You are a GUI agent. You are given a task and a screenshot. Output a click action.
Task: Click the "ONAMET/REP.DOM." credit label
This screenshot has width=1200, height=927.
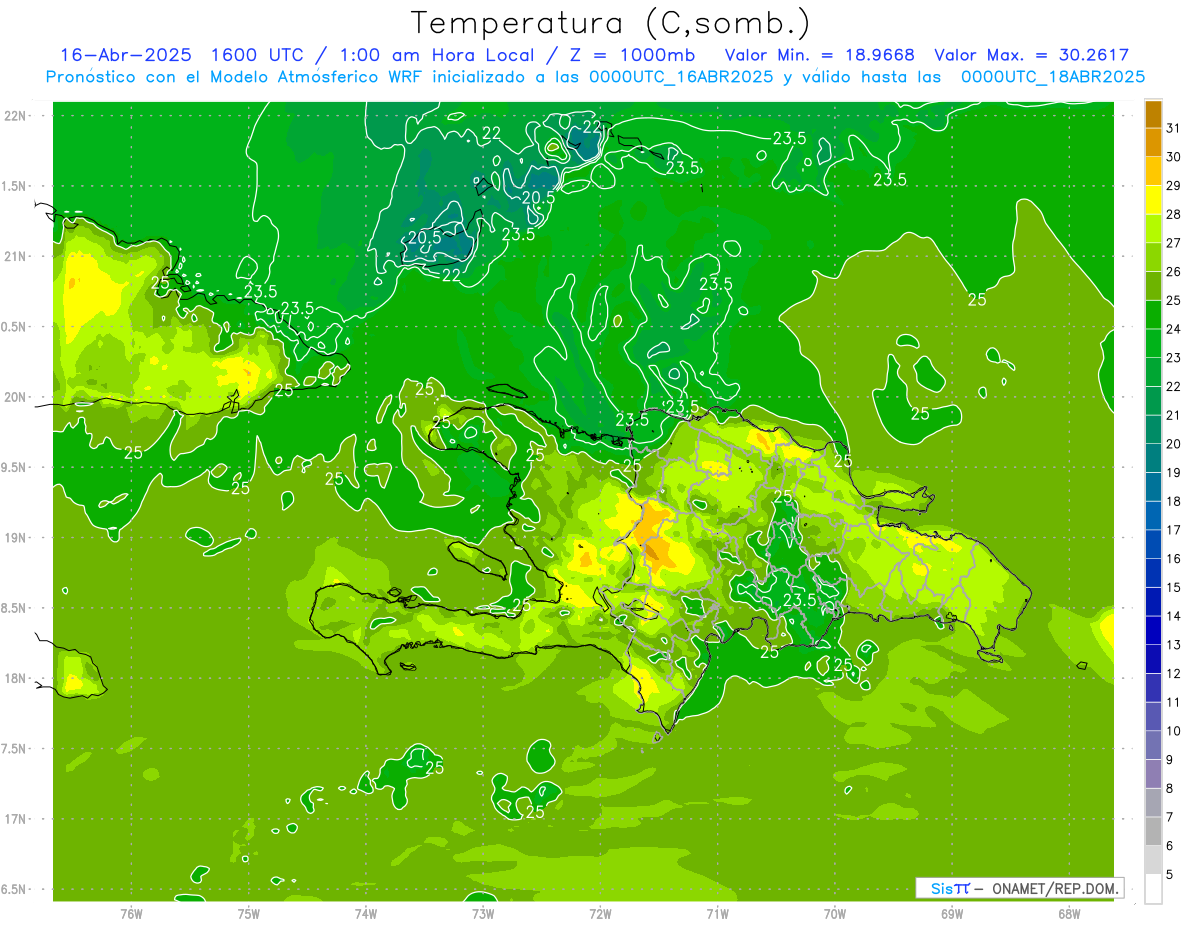click(x=1054, y=888)
